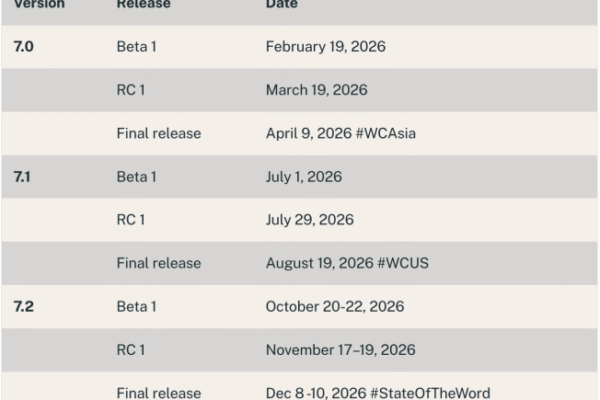This screenshot has width=600, height=400.
Task: Click Beta 1 in the 7.2 rows
Action: (137, 307)
